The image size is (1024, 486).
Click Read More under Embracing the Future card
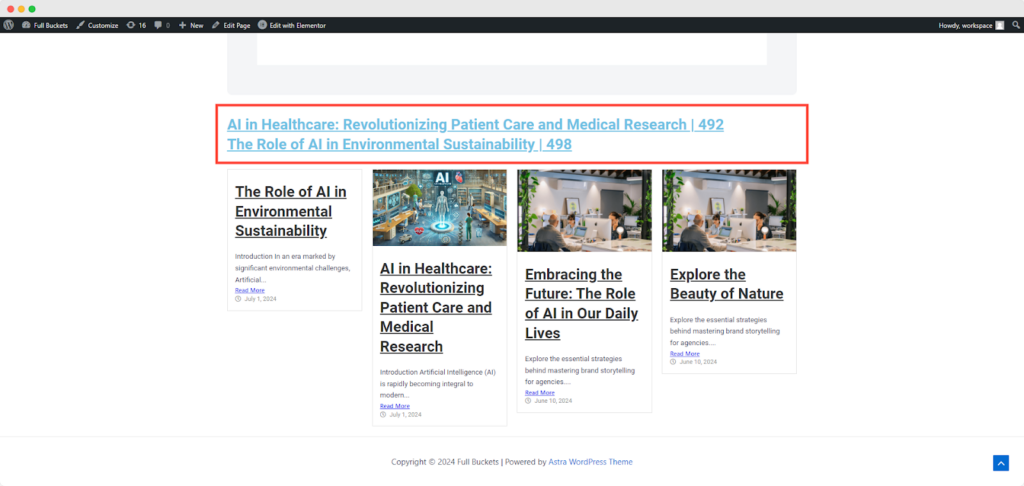540,393
